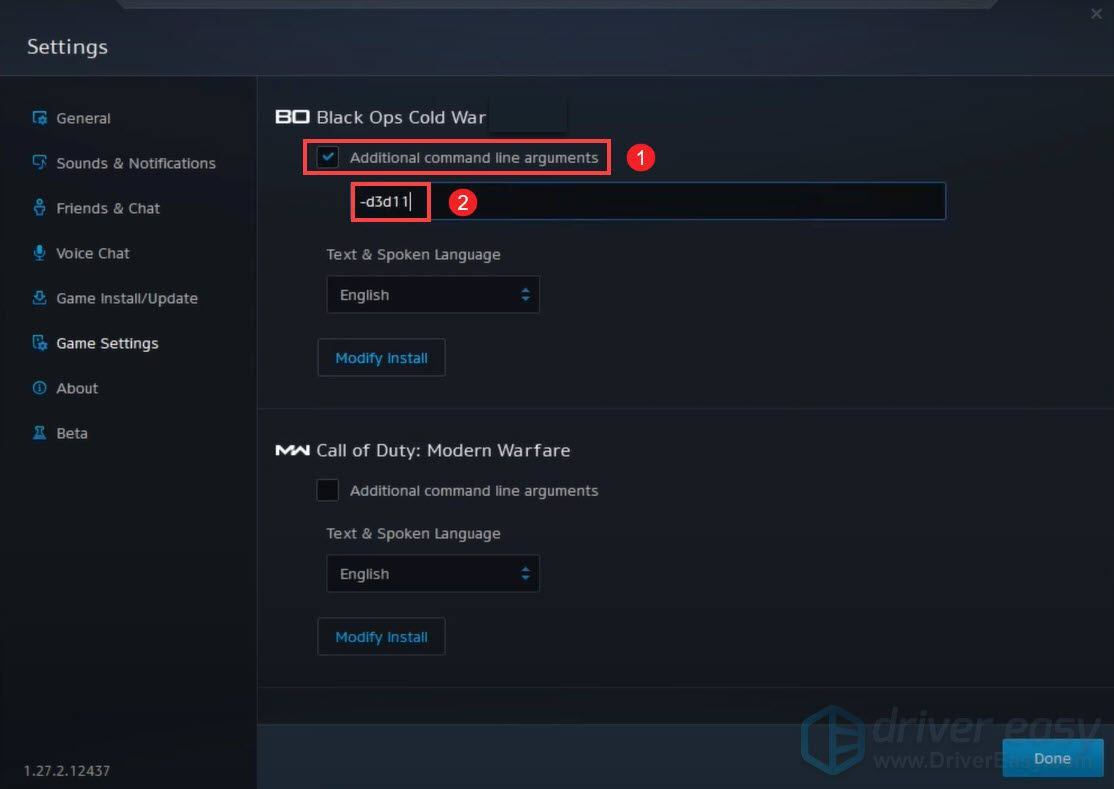Click the Game Install/Update download icon

click(40, 298)
